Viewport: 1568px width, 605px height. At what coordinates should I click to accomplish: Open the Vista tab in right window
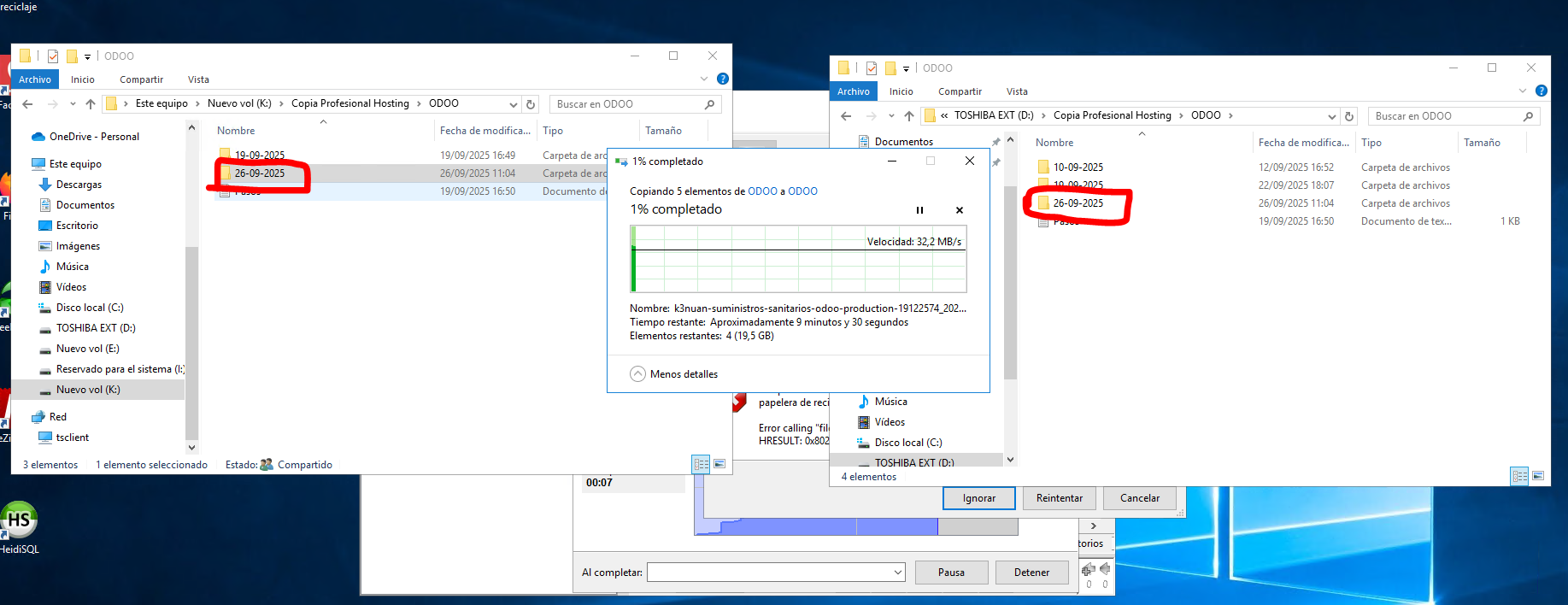(x=1016, y=91)
